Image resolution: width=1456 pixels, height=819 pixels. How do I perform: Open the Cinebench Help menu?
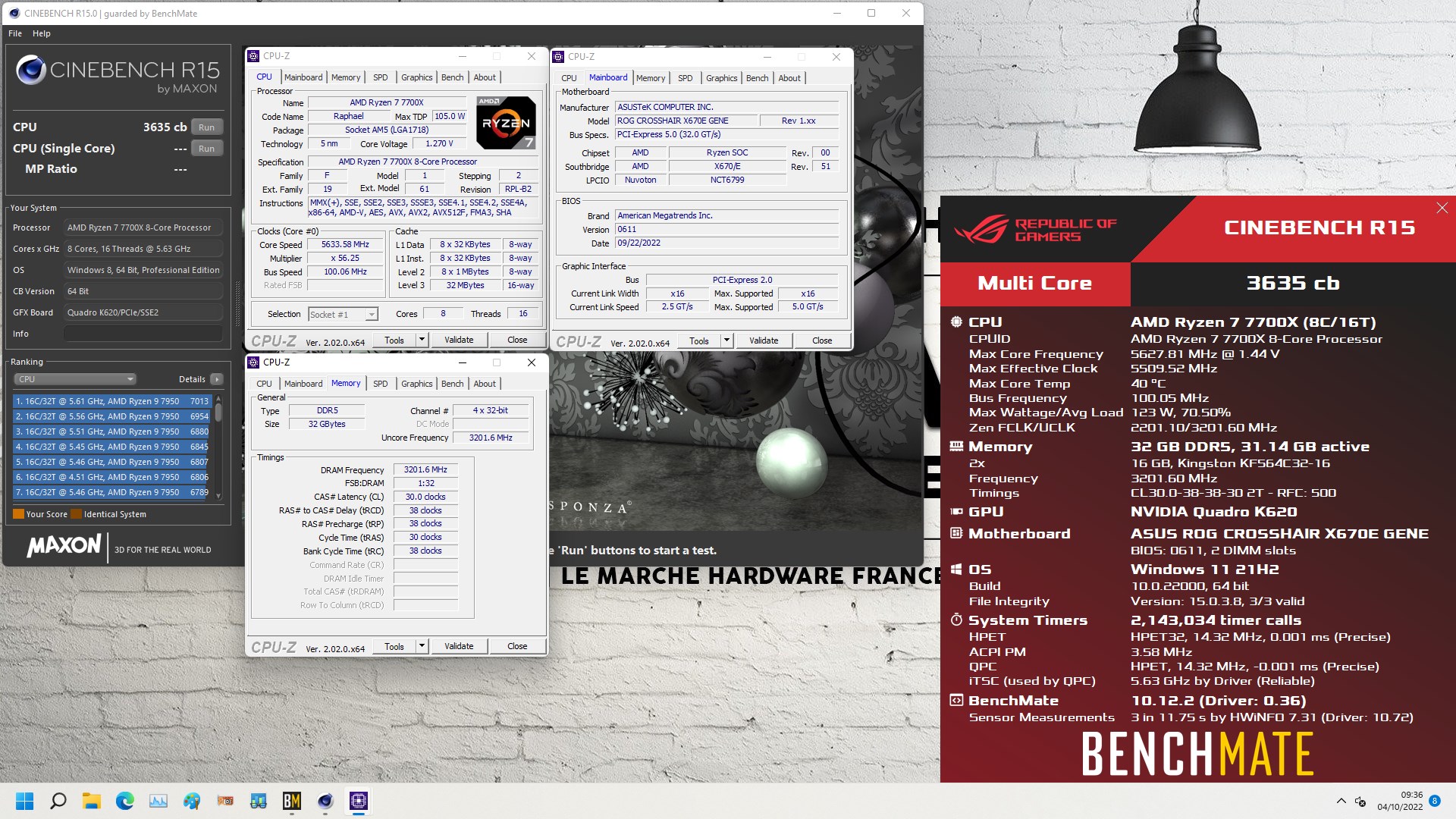click(x=42, y=33)
